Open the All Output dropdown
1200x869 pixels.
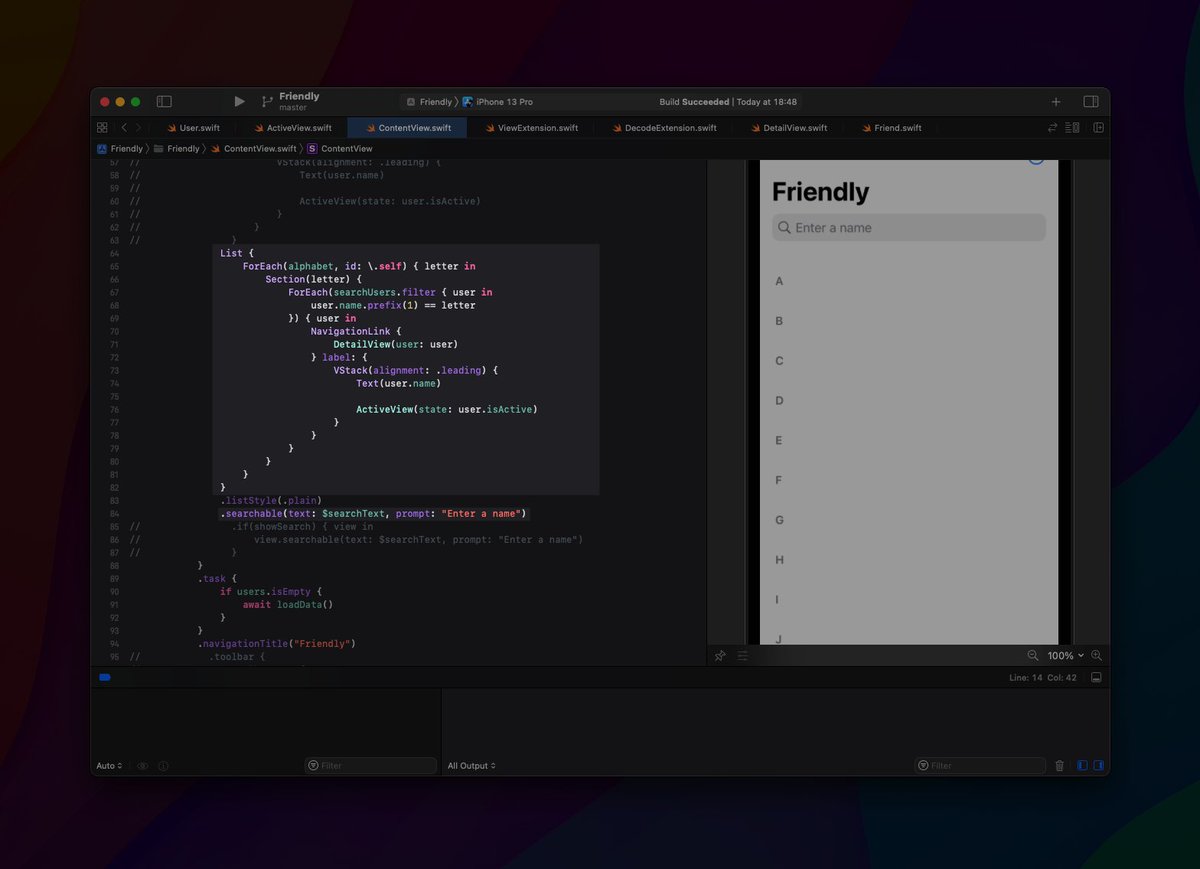click(x=472, y=766)
